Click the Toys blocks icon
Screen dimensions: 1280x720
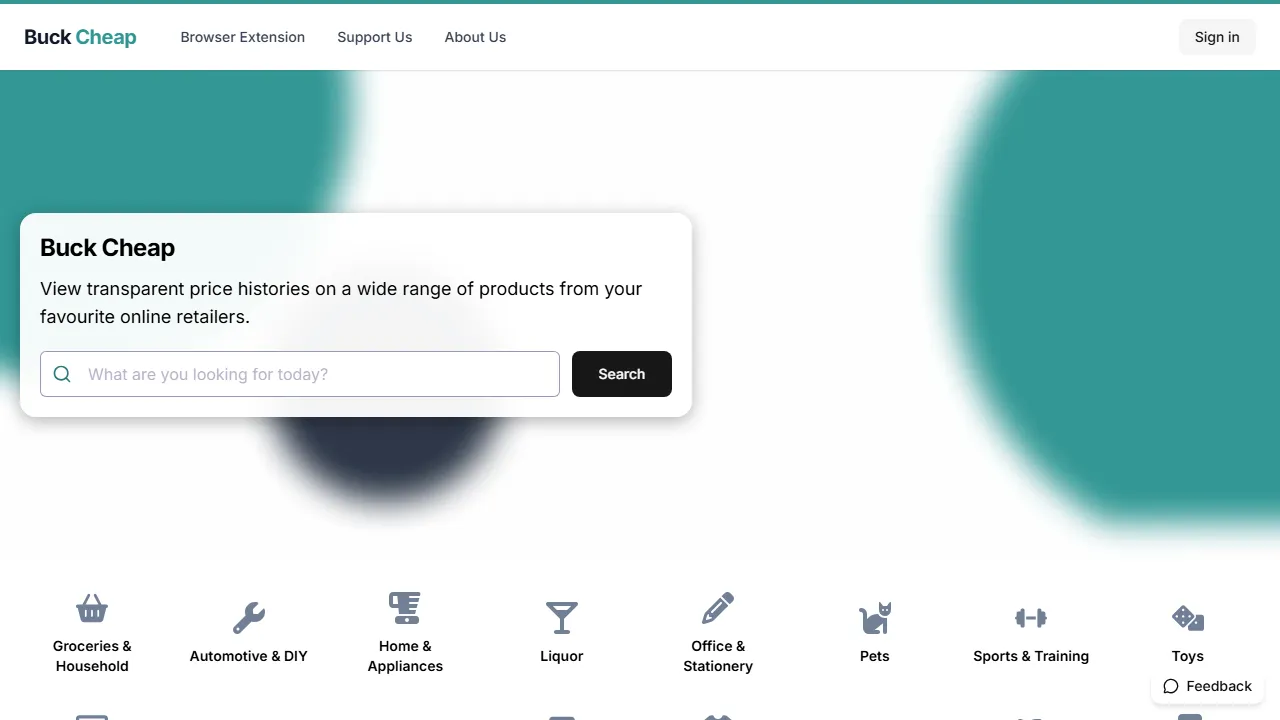click(1187, 617)
